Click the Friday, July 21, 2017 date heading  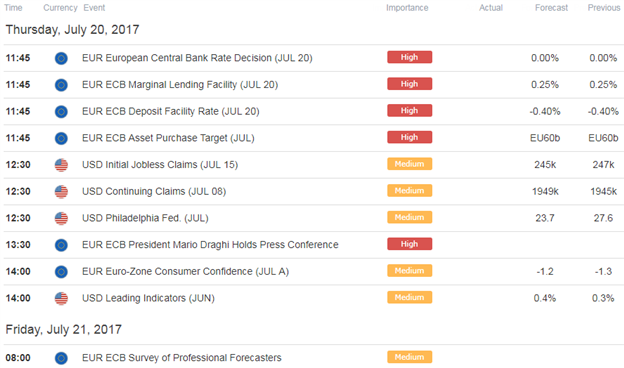point(64,329)
